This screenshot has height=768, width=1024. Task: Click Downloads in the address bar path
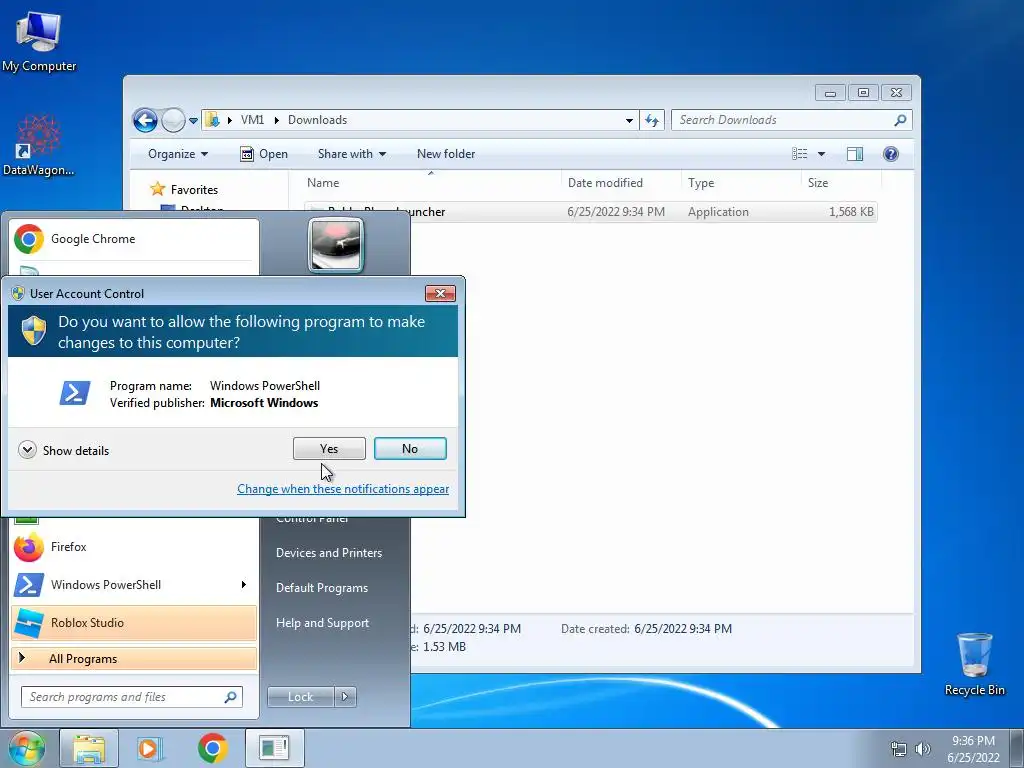pos(317,120)
